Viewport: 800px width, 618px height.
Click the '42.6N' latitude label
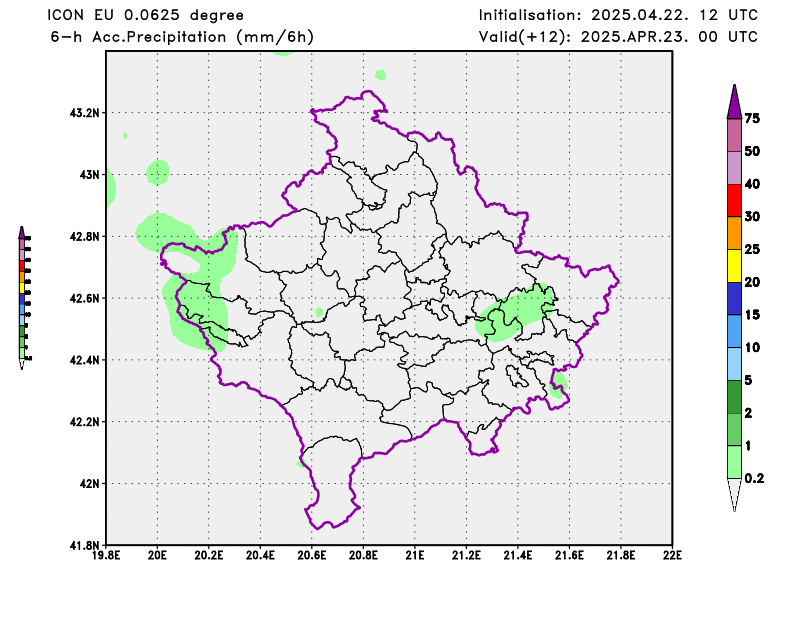(85, 298)
